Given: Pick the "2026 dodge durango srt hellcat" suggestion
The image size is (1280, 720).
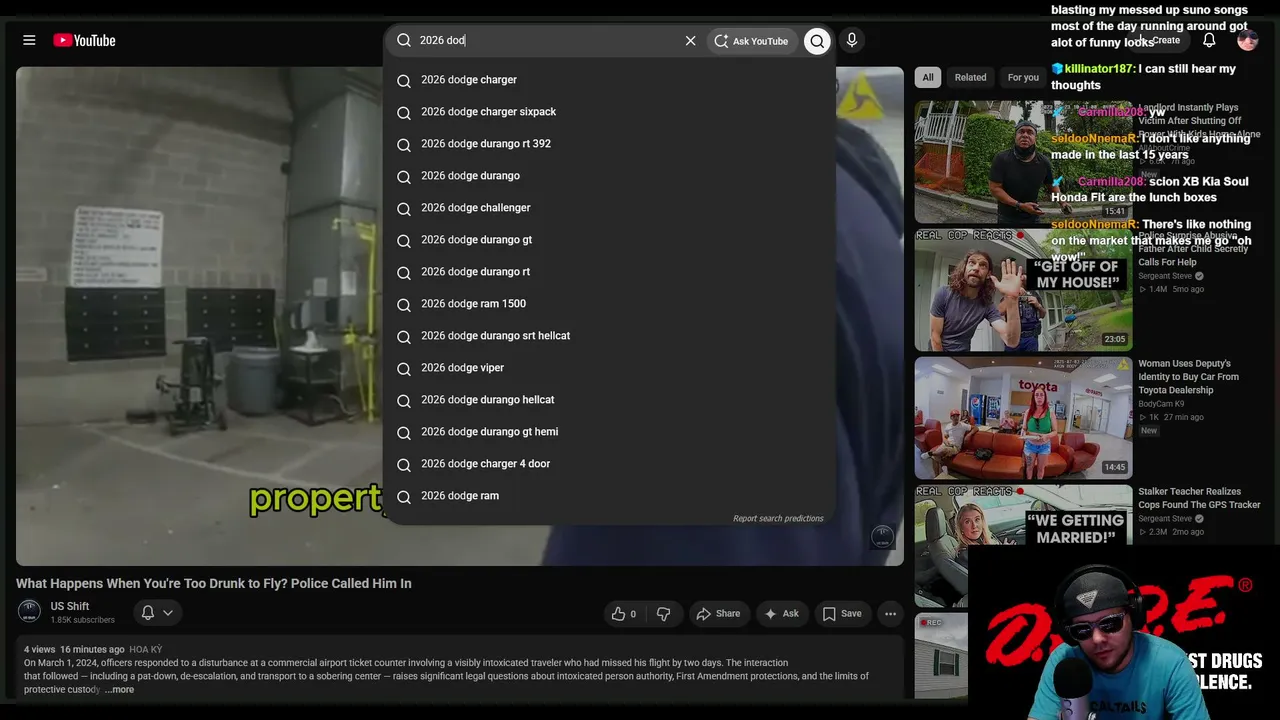Looking at the screenshot, I should click(609, 336).
